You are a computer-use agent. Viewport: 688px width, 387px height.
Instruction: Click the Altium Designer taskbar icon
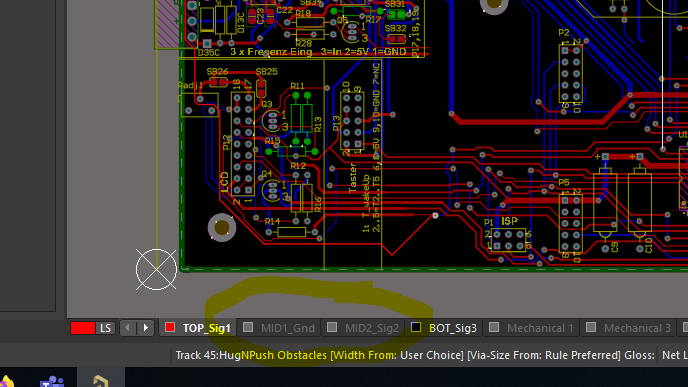coord(100,380)
